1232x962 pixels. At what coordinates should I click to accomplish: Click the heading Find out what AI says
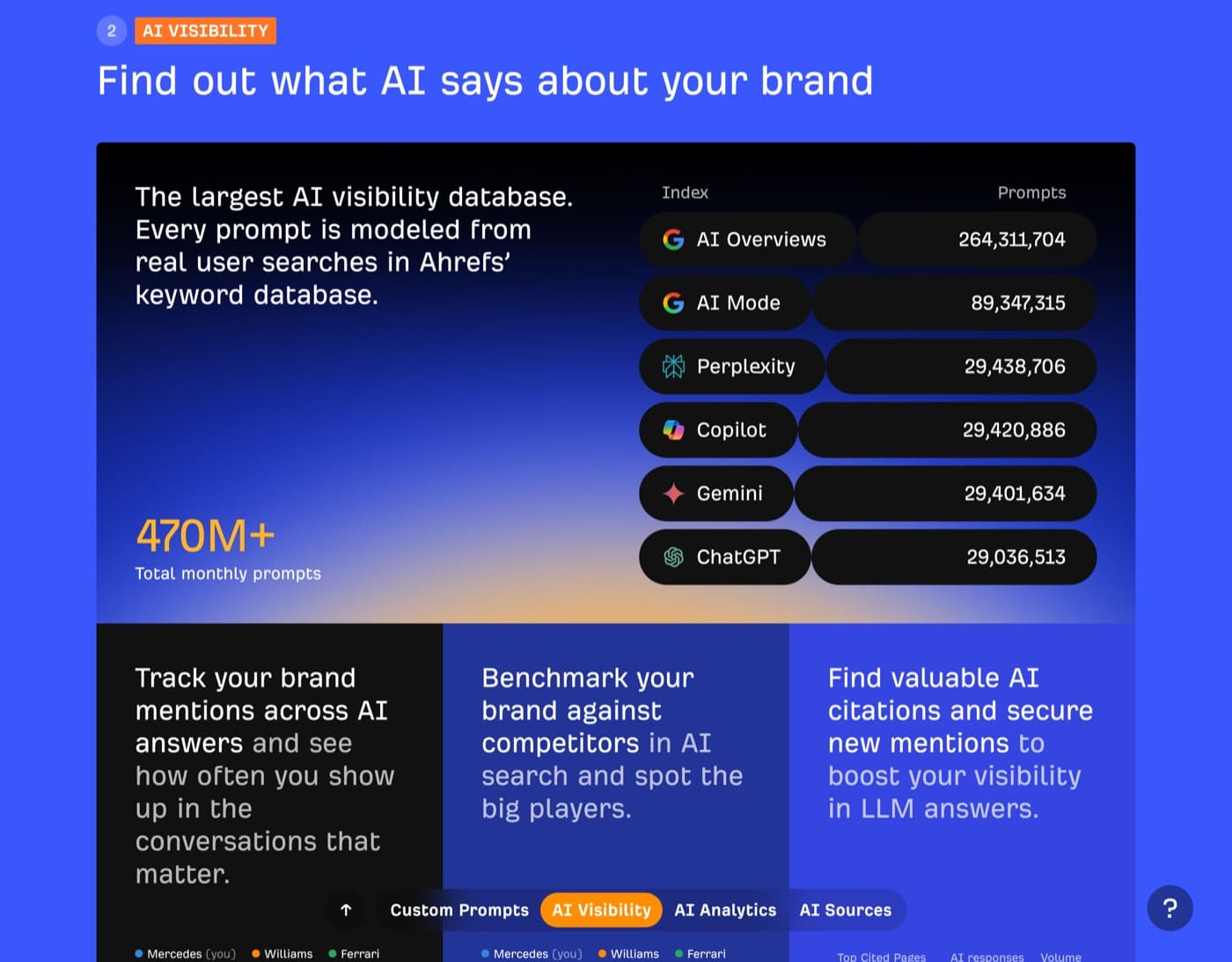(485, 81)
